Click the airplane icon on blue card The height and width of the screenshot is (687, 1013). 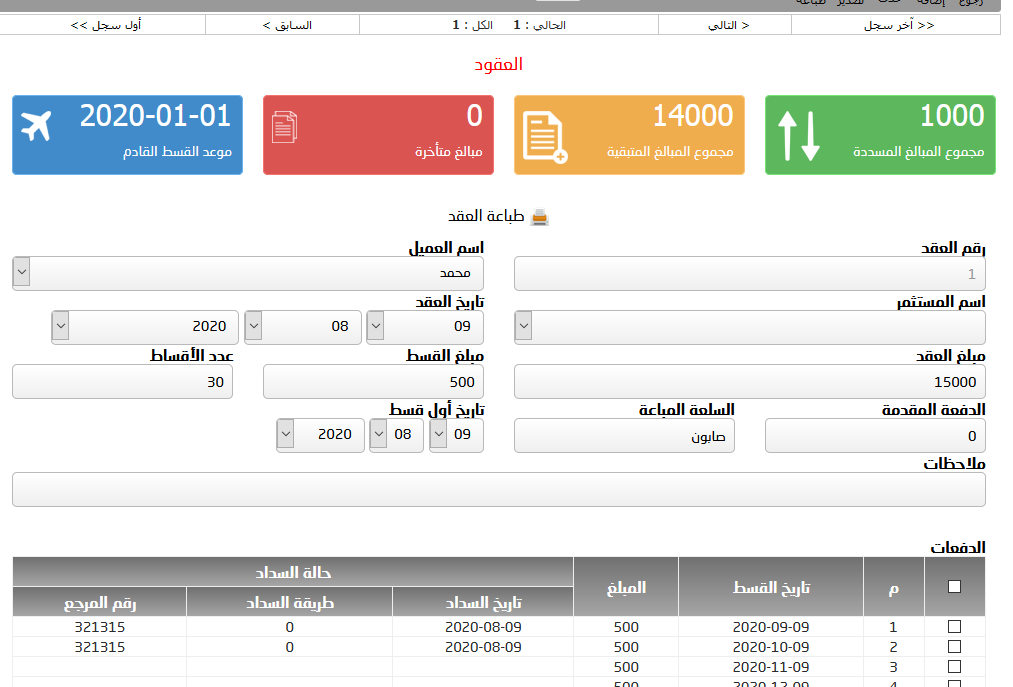pyautogui.click(x=36, y=126)
